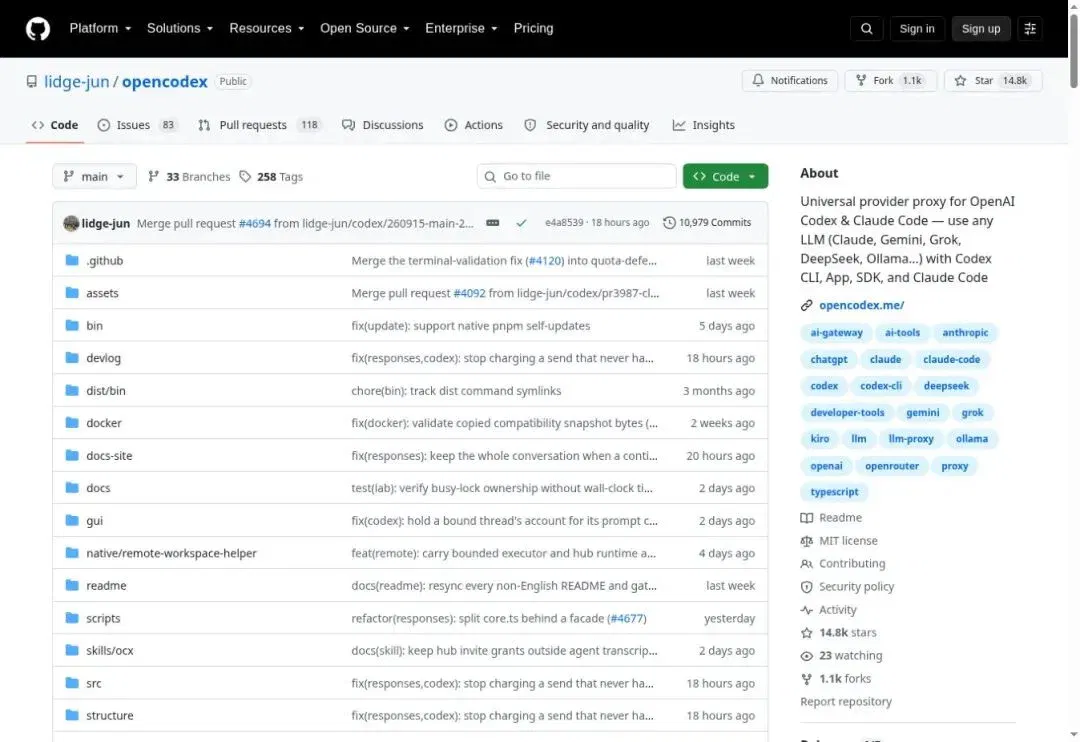Star the opencodex repository
This screenshot has height=742, width=1080.
coord(993,81)
